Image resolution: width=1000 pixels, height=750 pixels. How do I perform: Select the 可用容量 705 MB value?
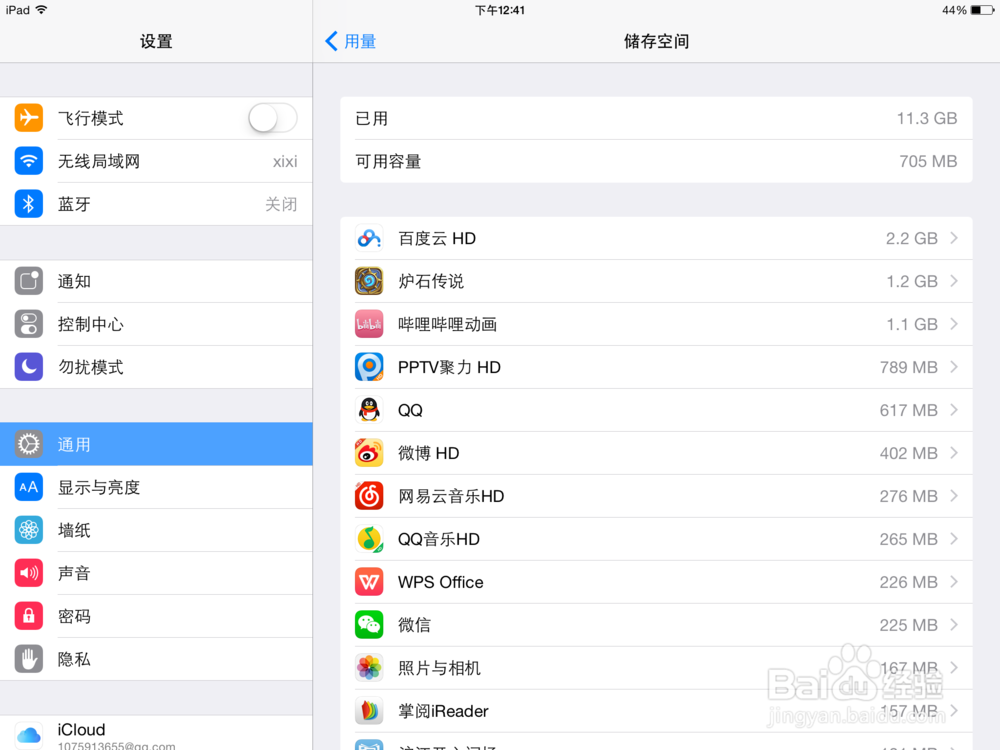(928, 161)
